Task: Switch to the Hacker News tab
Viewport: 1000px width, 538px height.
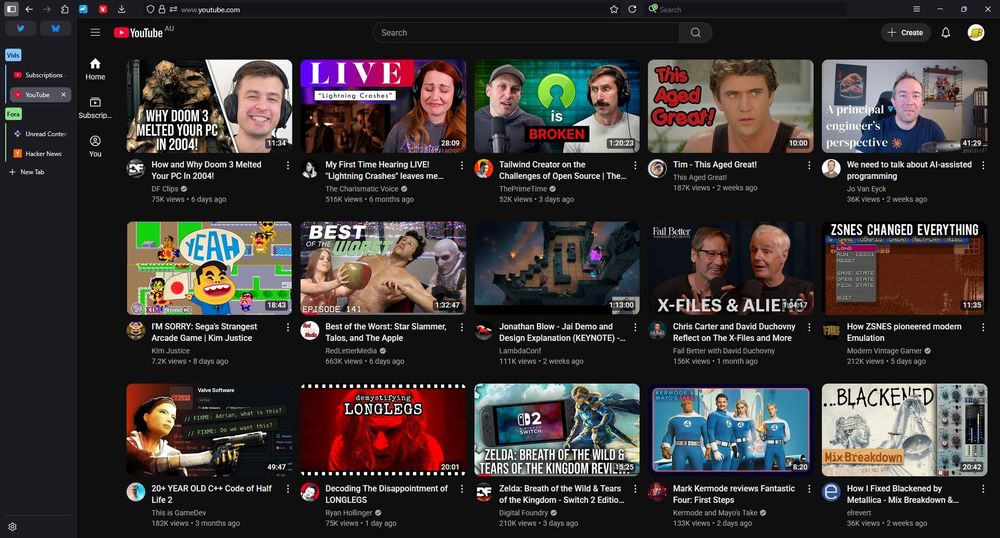Action: click(40, 154)
